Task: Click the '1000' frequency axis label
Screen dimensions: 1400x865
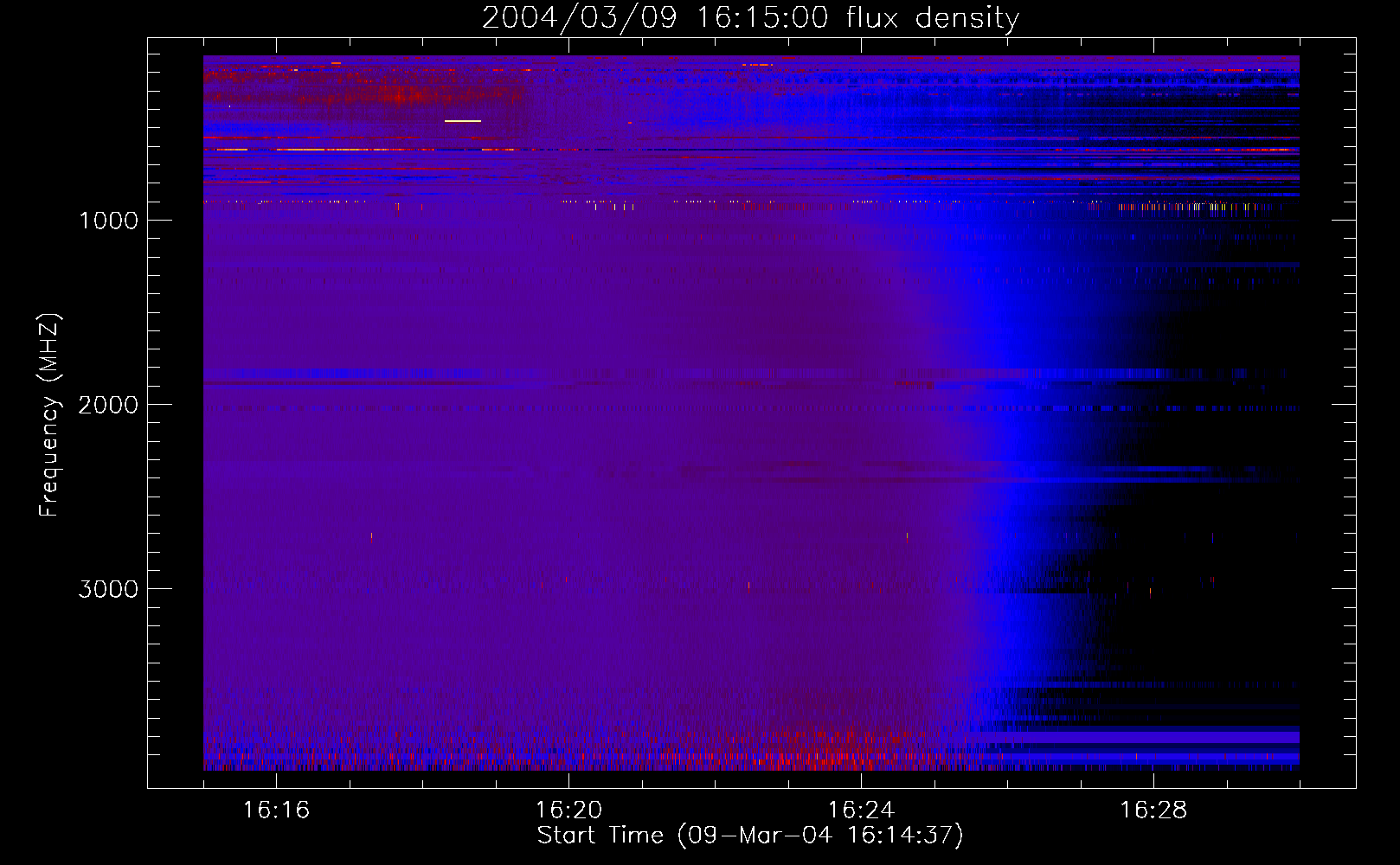Action: (x=108, y=221)
